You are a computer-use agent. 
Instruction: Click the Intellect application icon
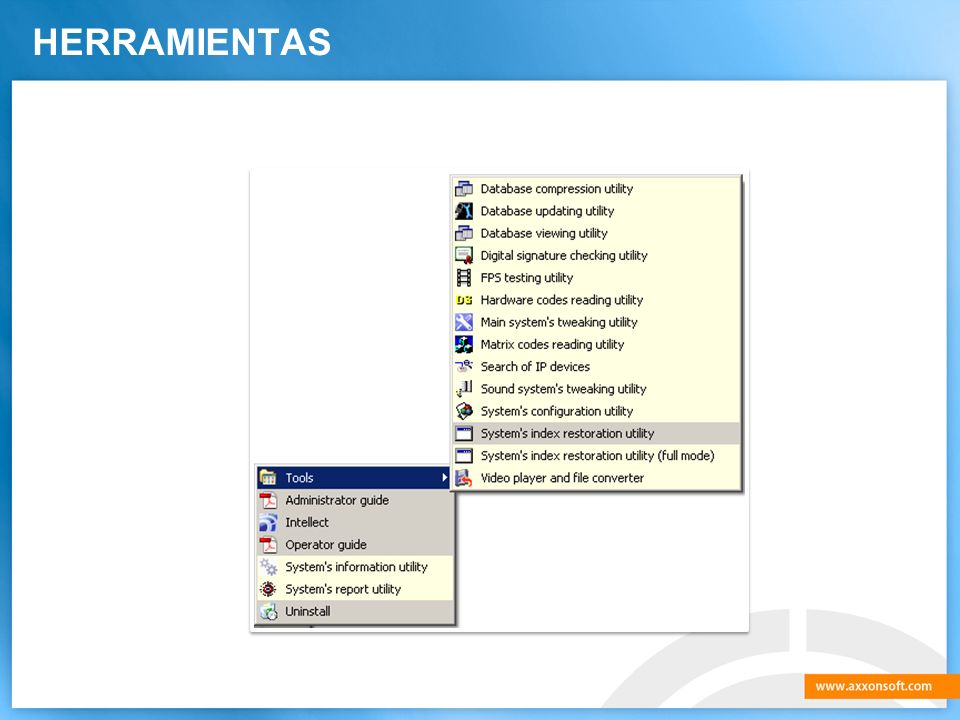[268, 522]
